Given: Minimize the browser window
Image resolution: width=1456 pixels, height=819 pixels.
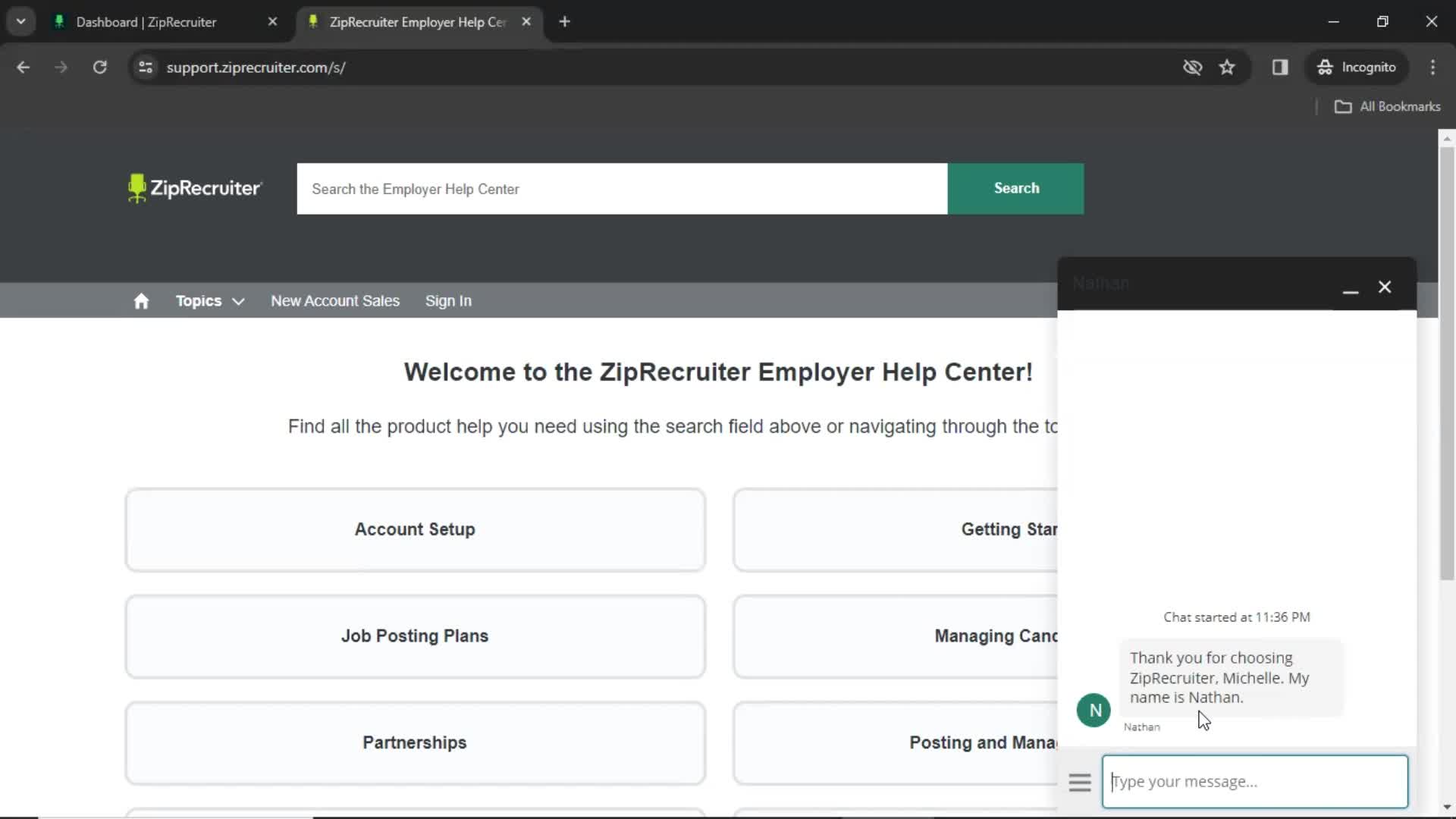Looking at the screenshot, I should [x=1334, y=22].
